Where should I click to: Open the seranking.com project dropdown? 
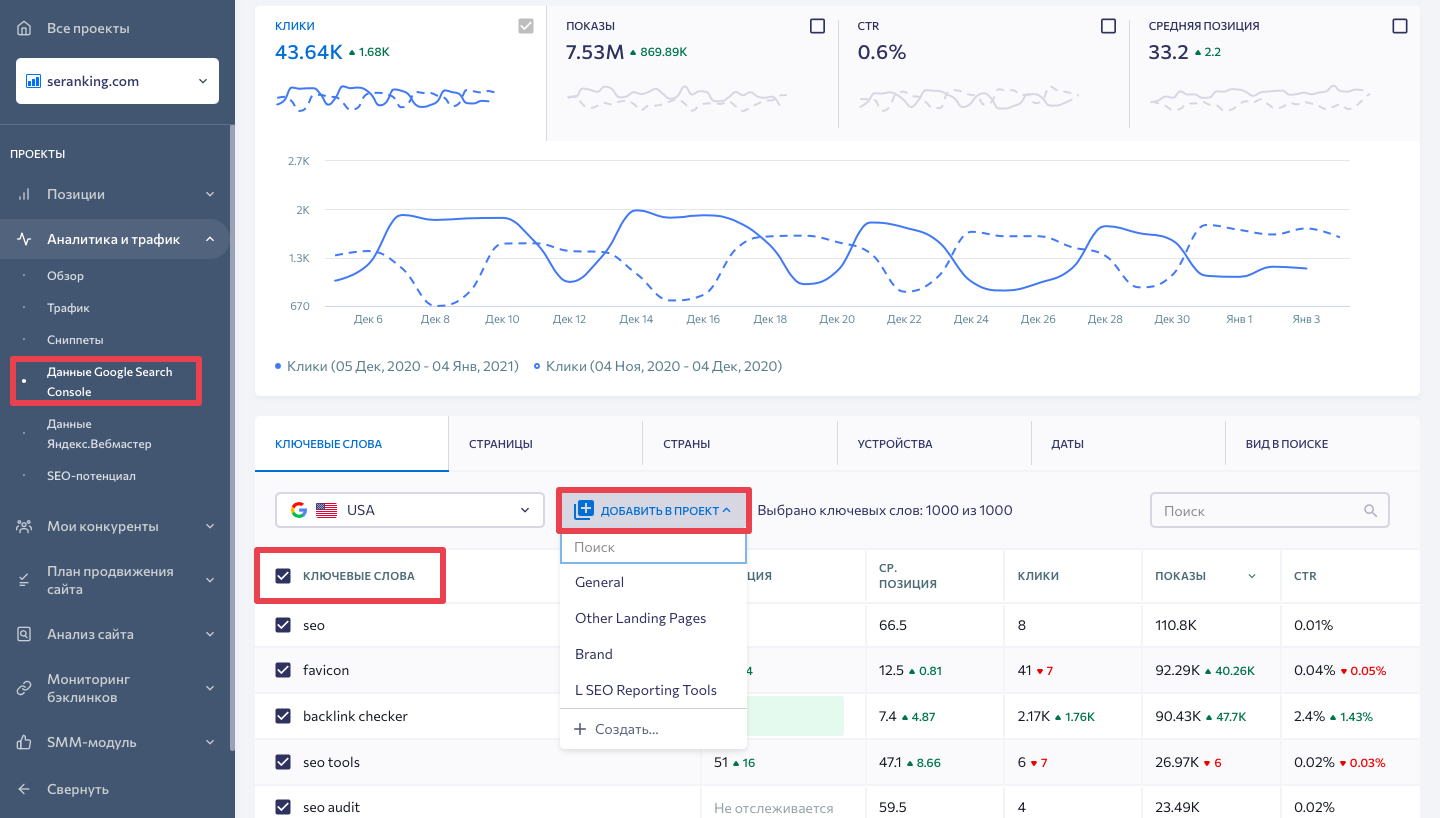point(117,81)
